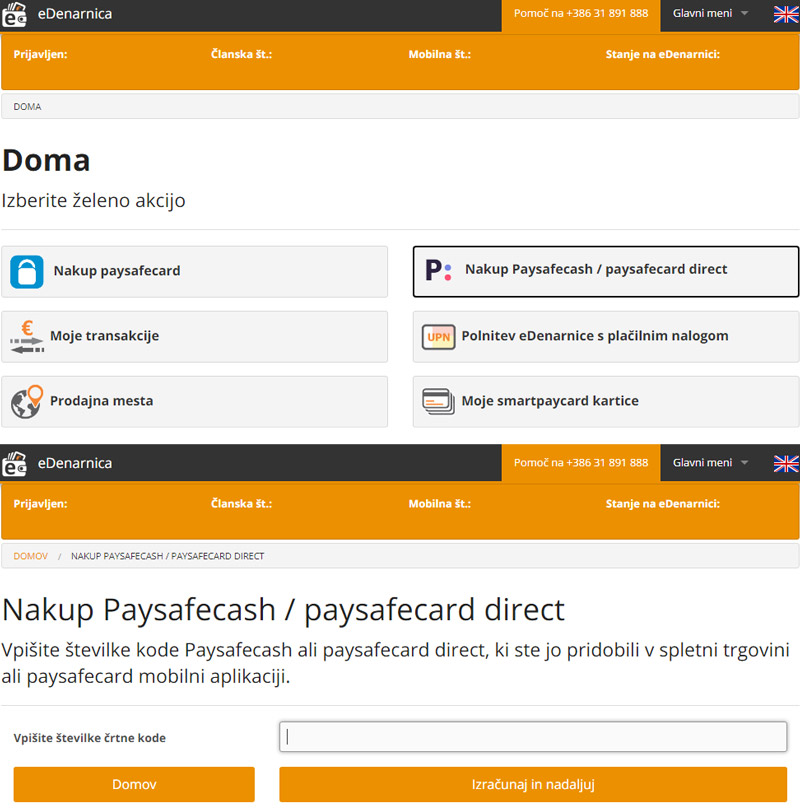Click the orange DOMOV breadcrumb link

(30, 555)
